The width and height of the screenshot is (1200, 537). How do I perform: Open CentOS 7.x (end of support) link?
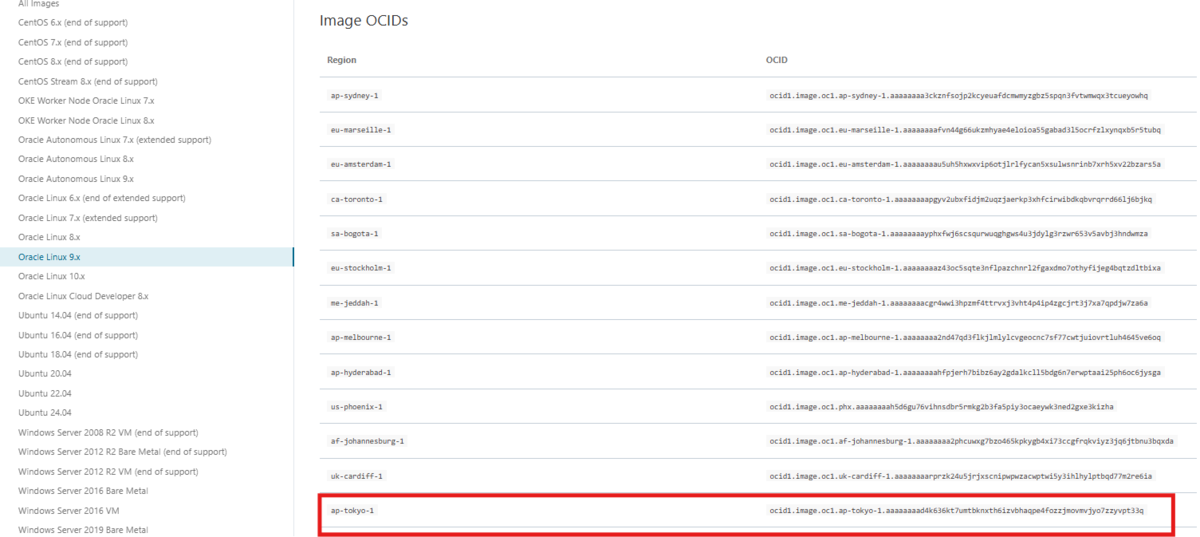tap(73, 42)
